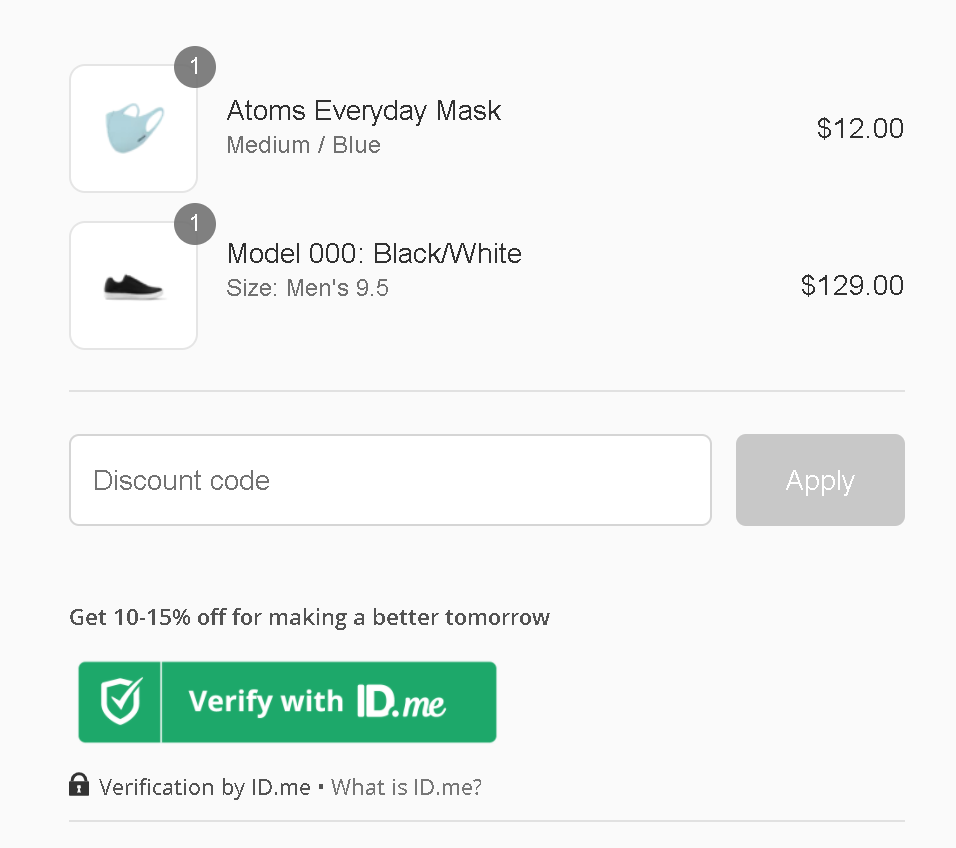Click the black shoe product thumbnail
Image resolution: width=956 pixels, height=848 pixels.
coord(134,286)
